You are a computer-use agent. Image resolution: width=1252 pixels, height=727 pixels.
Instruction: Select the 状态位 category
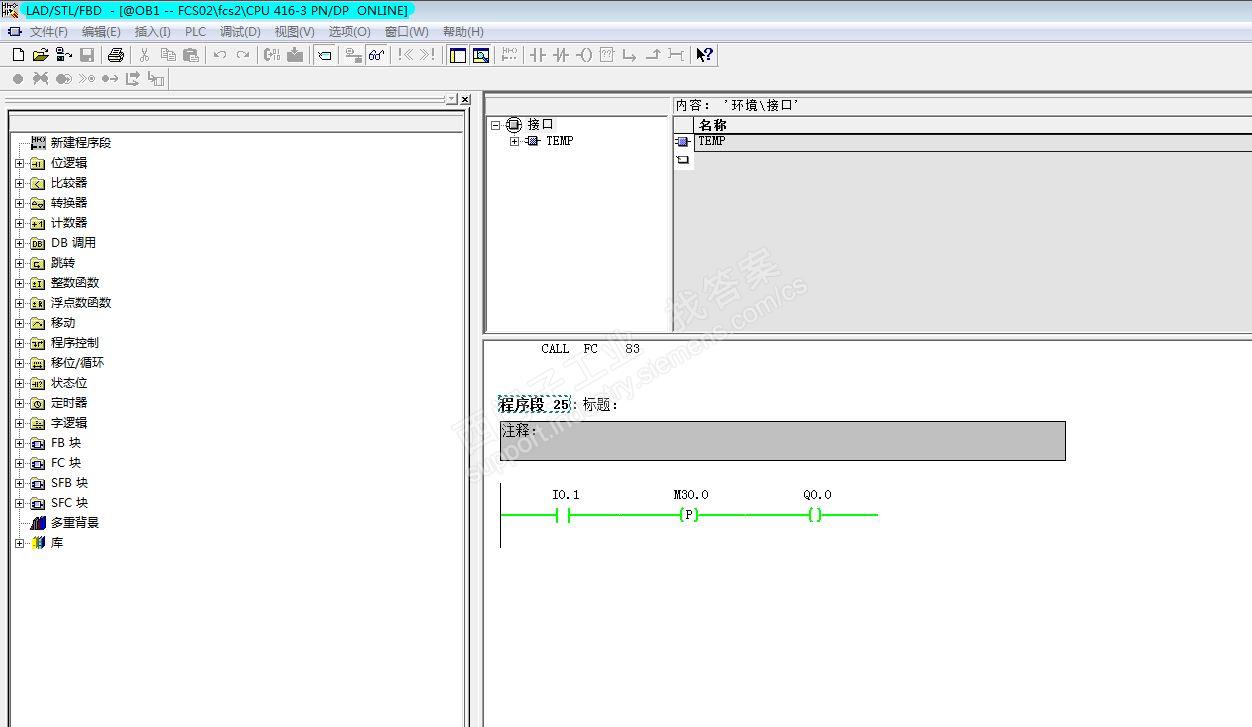(x=68, y=383)
